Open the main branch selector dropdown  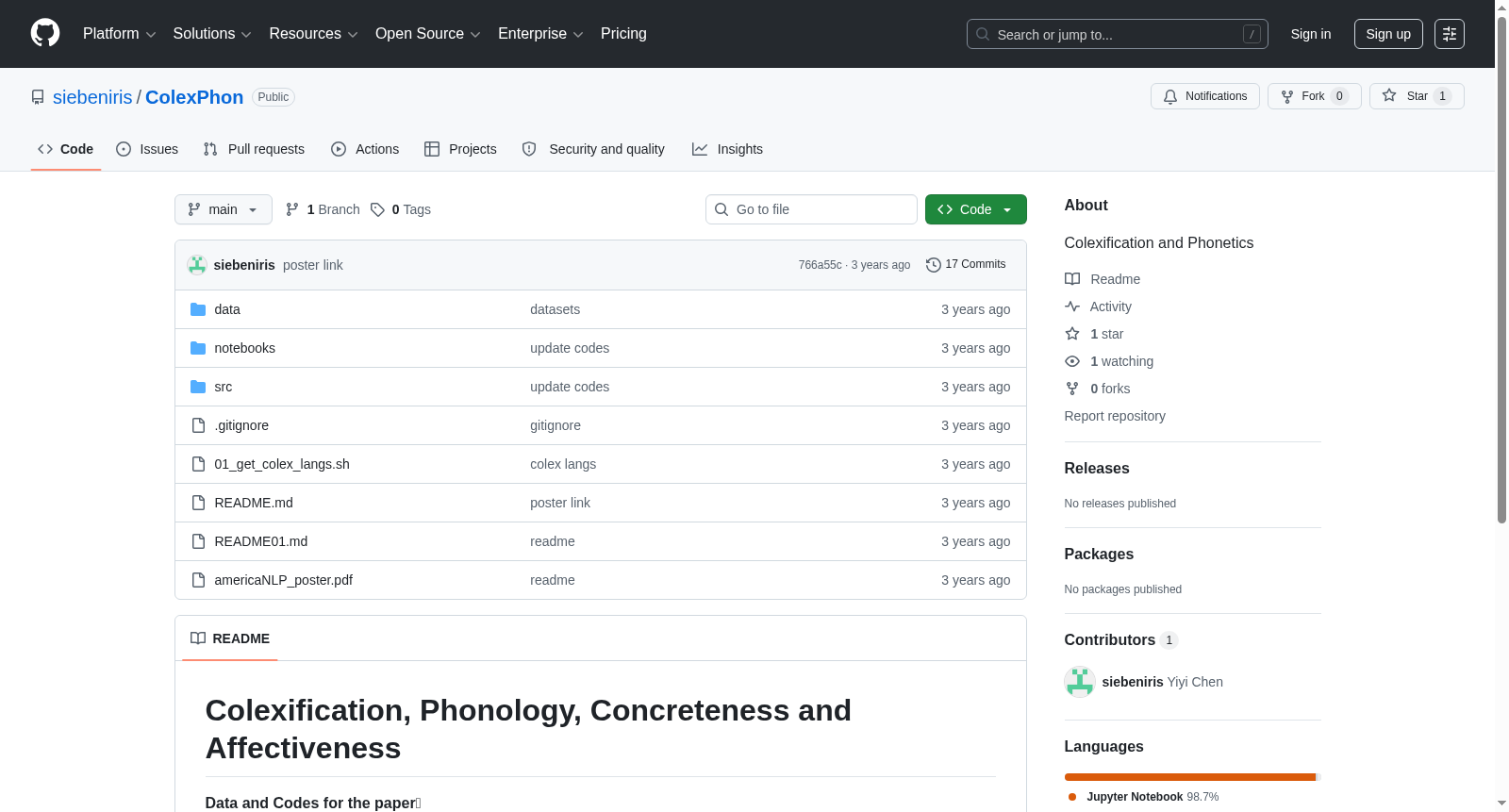coord(224,209)
